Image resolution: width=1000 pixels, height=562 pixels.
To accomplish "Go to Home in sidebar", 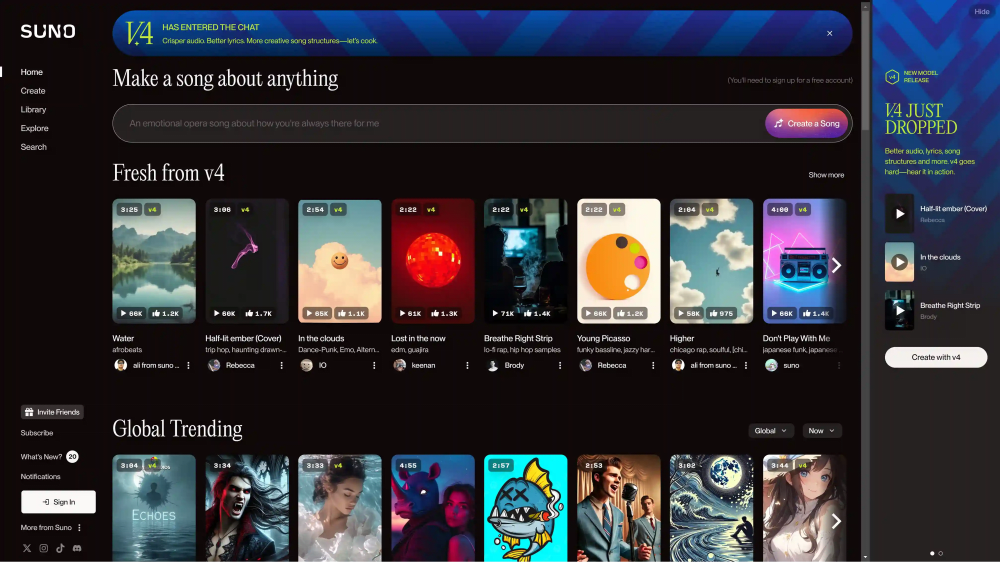I will pos(31,72).
